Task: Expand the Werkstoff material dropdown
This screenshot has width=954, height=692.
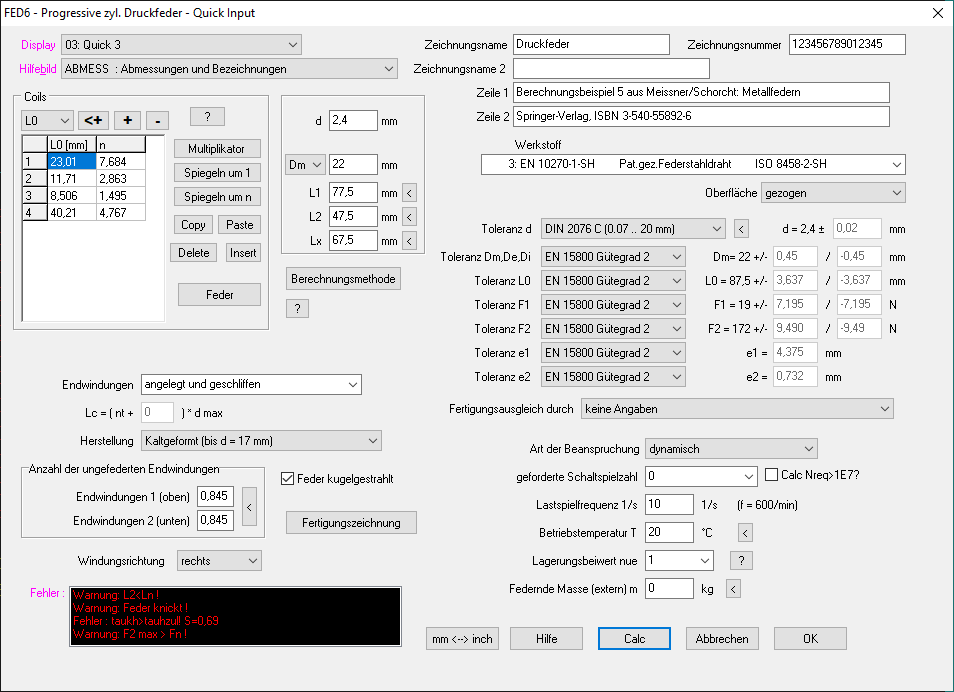Action: (x=692, y=164)
